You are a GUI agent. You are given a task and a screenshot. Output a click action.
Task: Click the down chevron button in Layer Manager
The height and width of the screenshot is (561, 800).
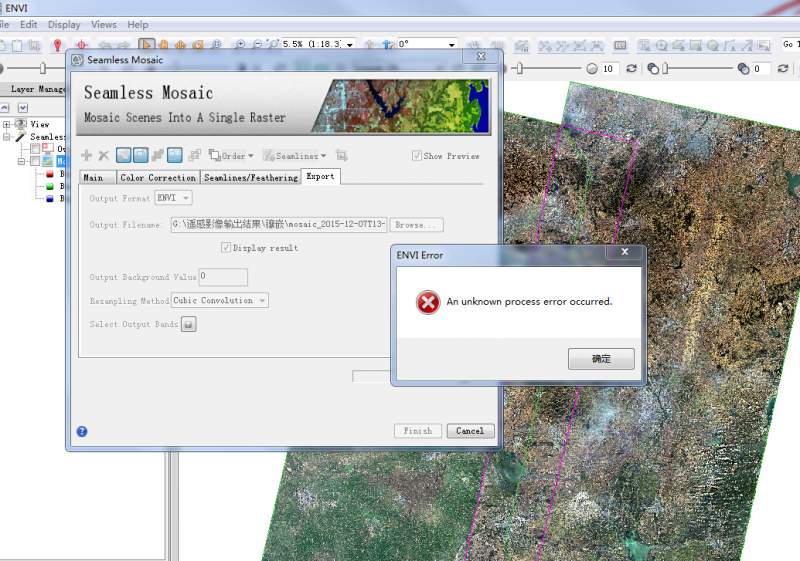point(23,108)
